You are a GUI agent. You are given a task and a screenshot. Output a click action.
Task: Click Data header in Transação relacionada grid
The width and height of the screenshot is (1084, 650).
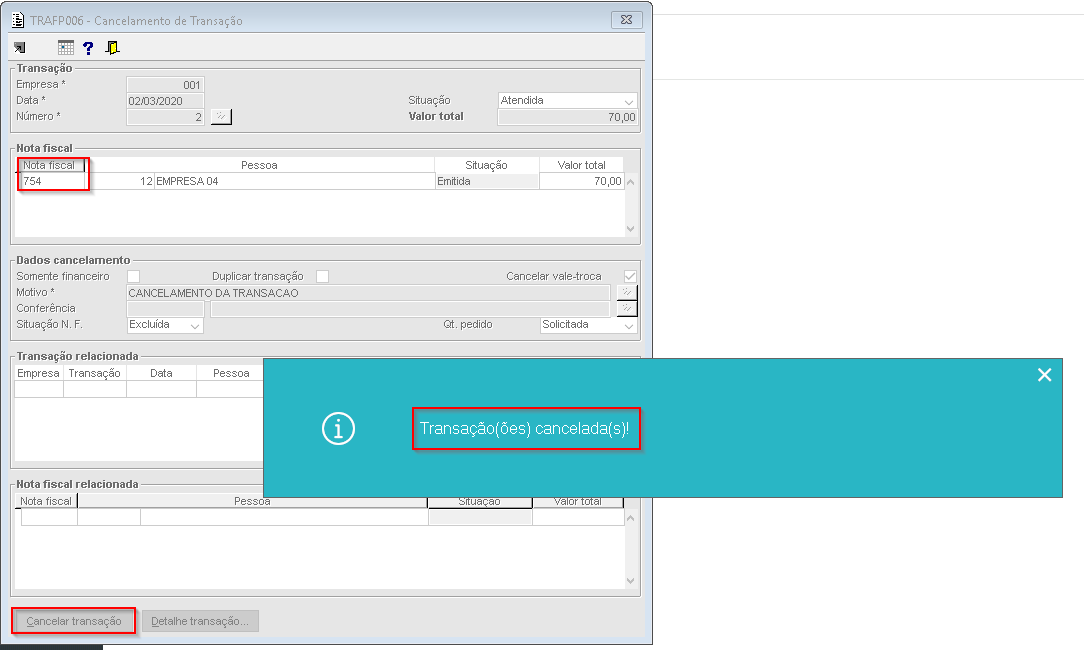click(x=161, y=373)
